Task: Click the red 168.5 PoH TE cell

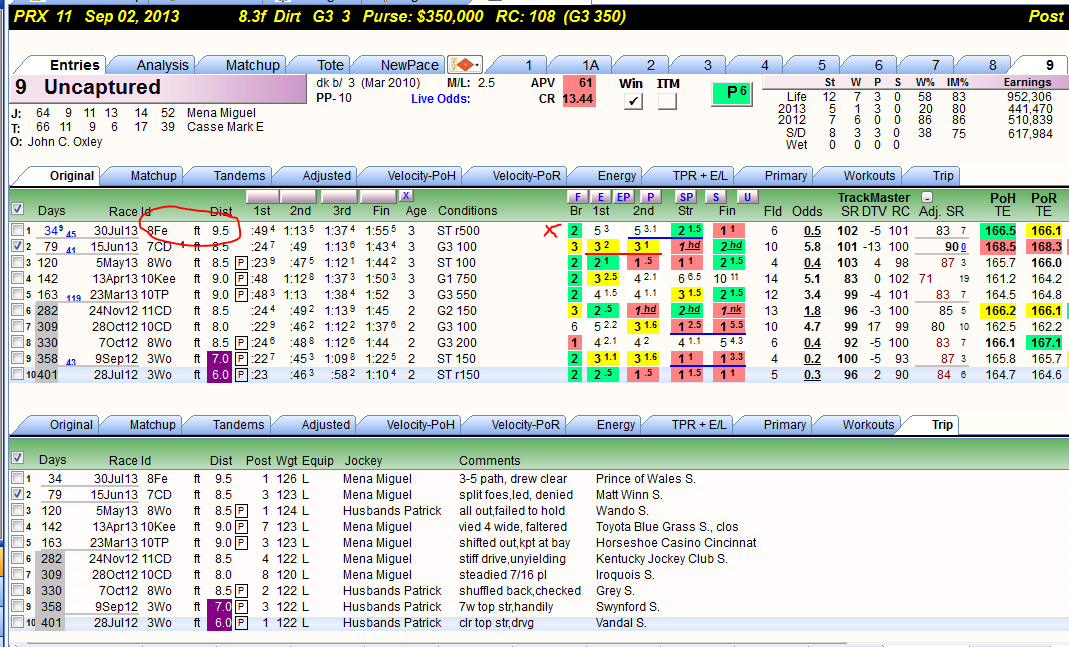Action: pyautogui.click(x=1000, y=247)
